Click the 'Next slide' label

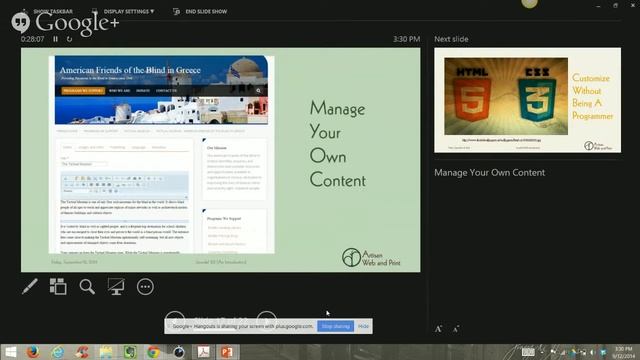(451, 39)
